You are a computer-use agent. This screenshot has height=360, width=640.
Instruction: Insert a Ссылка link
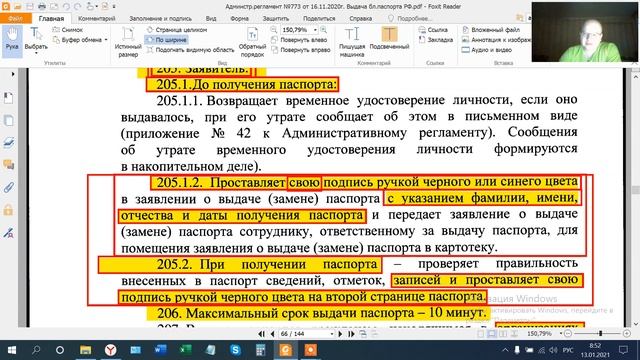433,30
